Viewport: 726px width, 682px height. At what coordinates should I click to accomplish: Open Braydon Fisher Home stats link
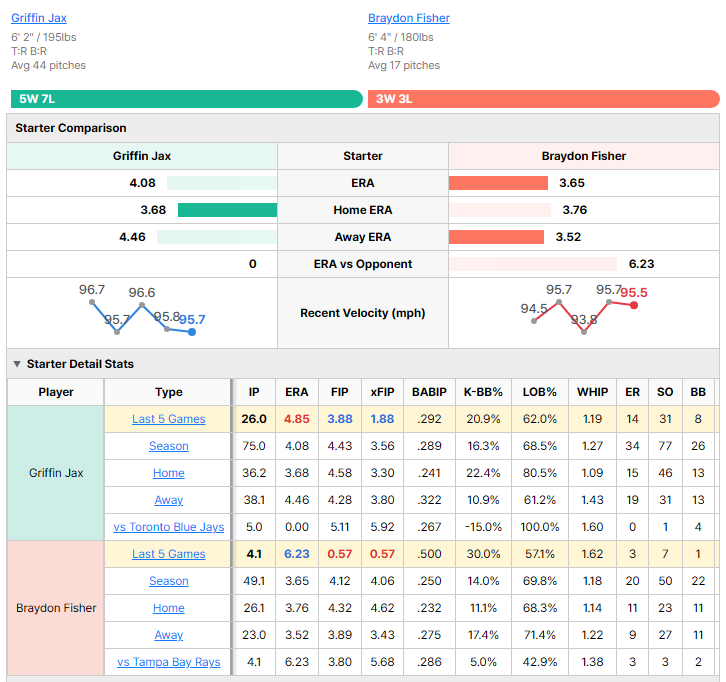(169, 608)
